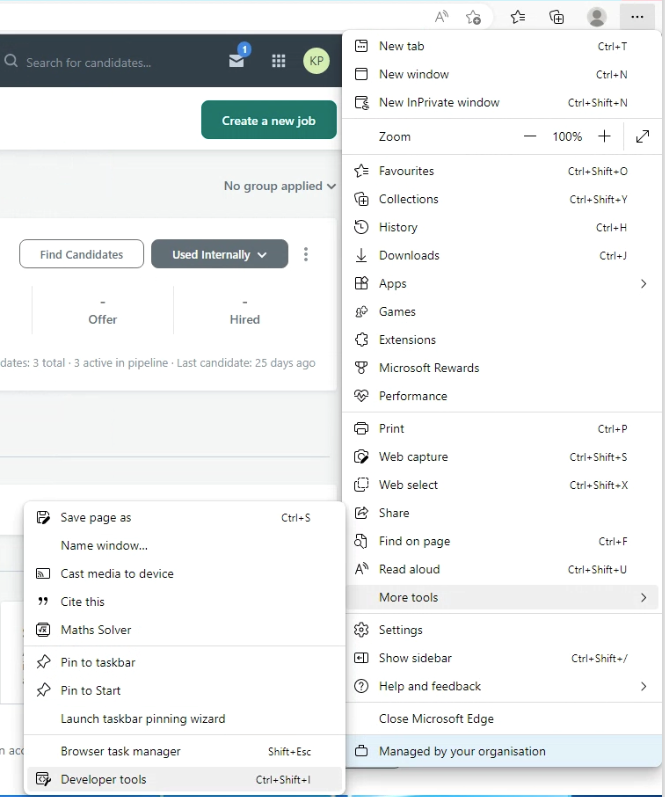Viewport: 665px width, 797px height.
Task: Click the Hired pipeline stage
Action: [245, 311]
